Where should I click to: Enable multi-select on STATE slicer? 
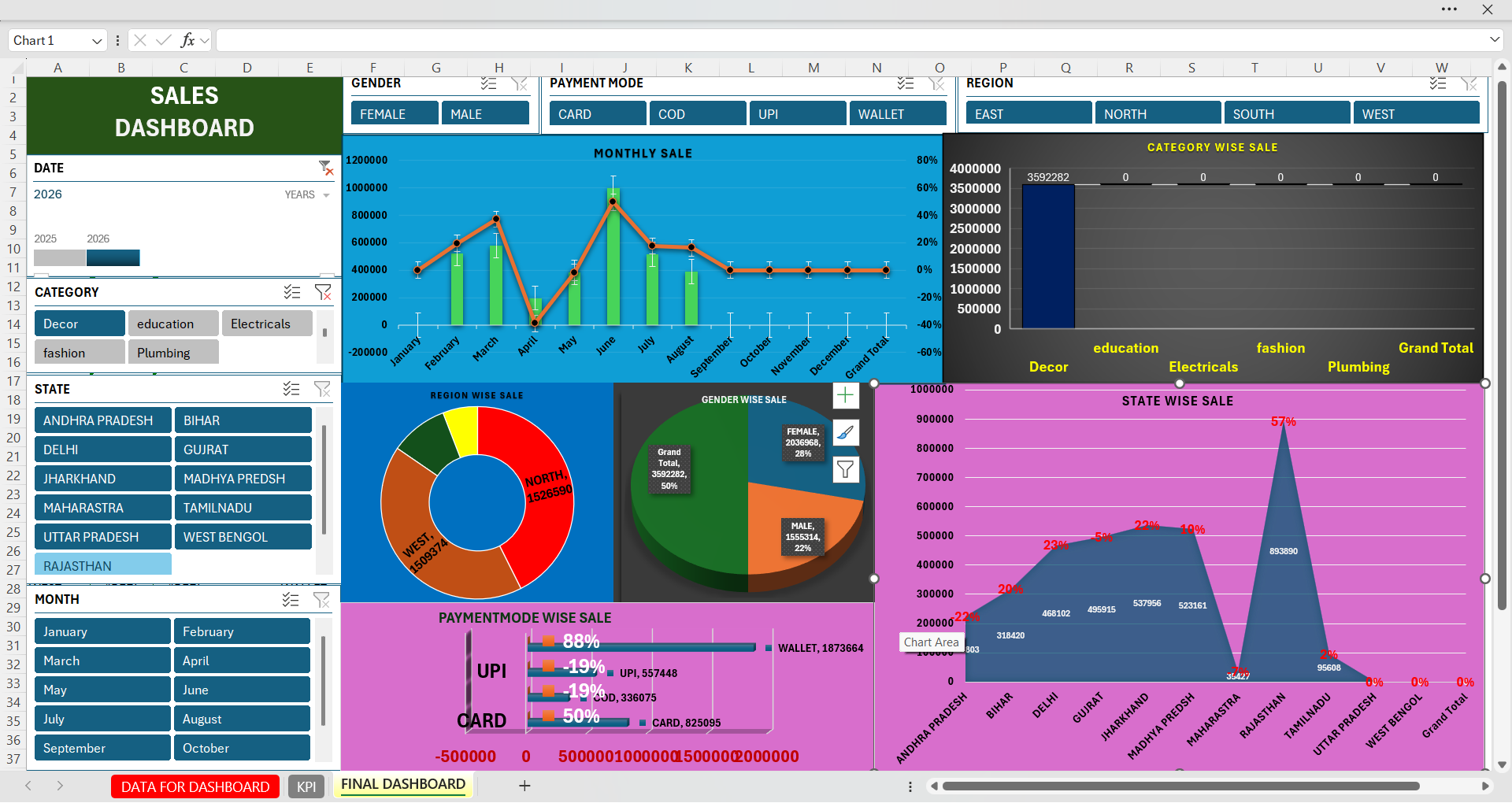(x=291, y=389)
